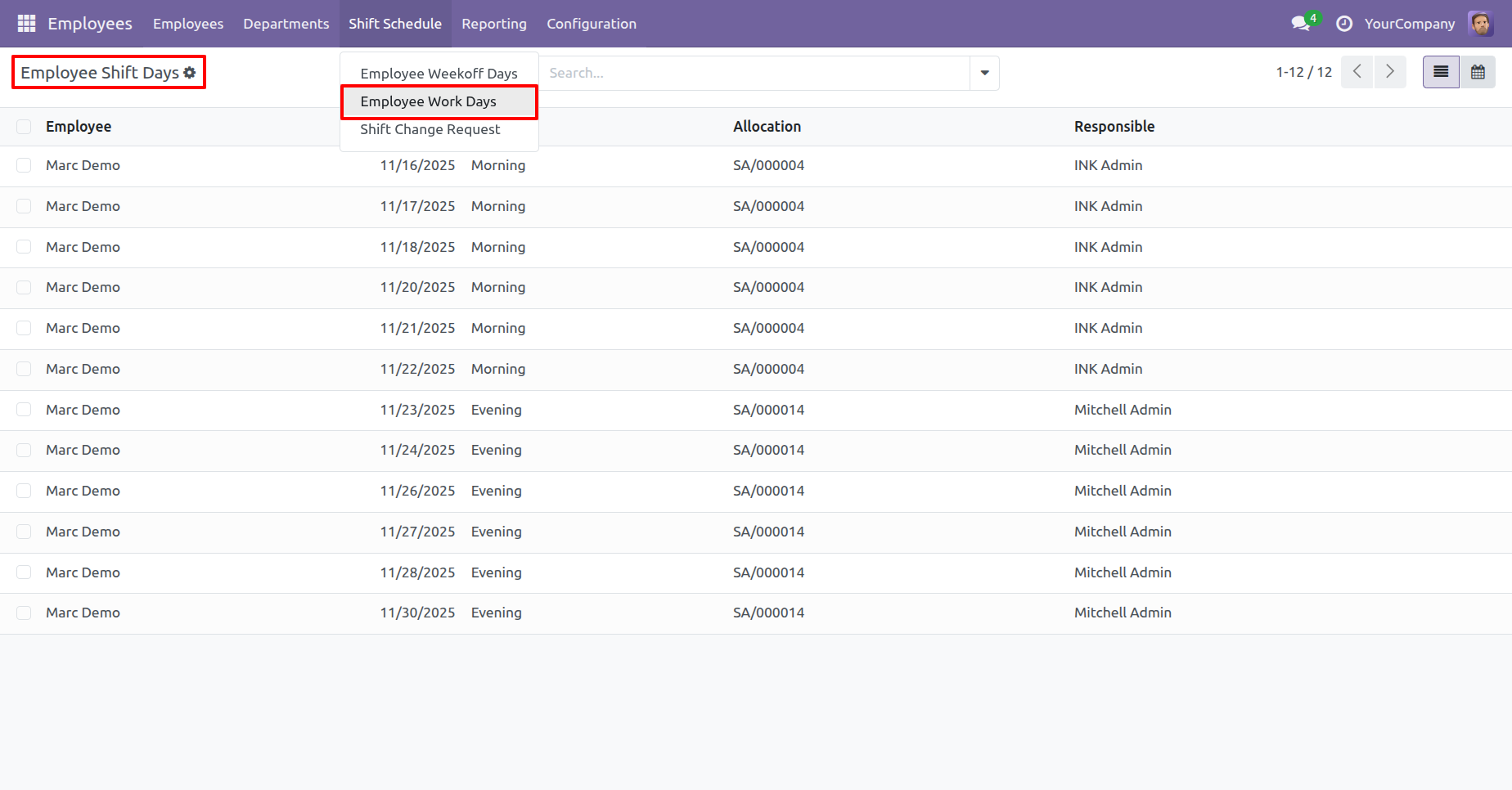Image resolution: width=1512 pixels, height=790 pixels.
Task: Check the row dated 11/17/2025
Action: (x=24, y=206)
